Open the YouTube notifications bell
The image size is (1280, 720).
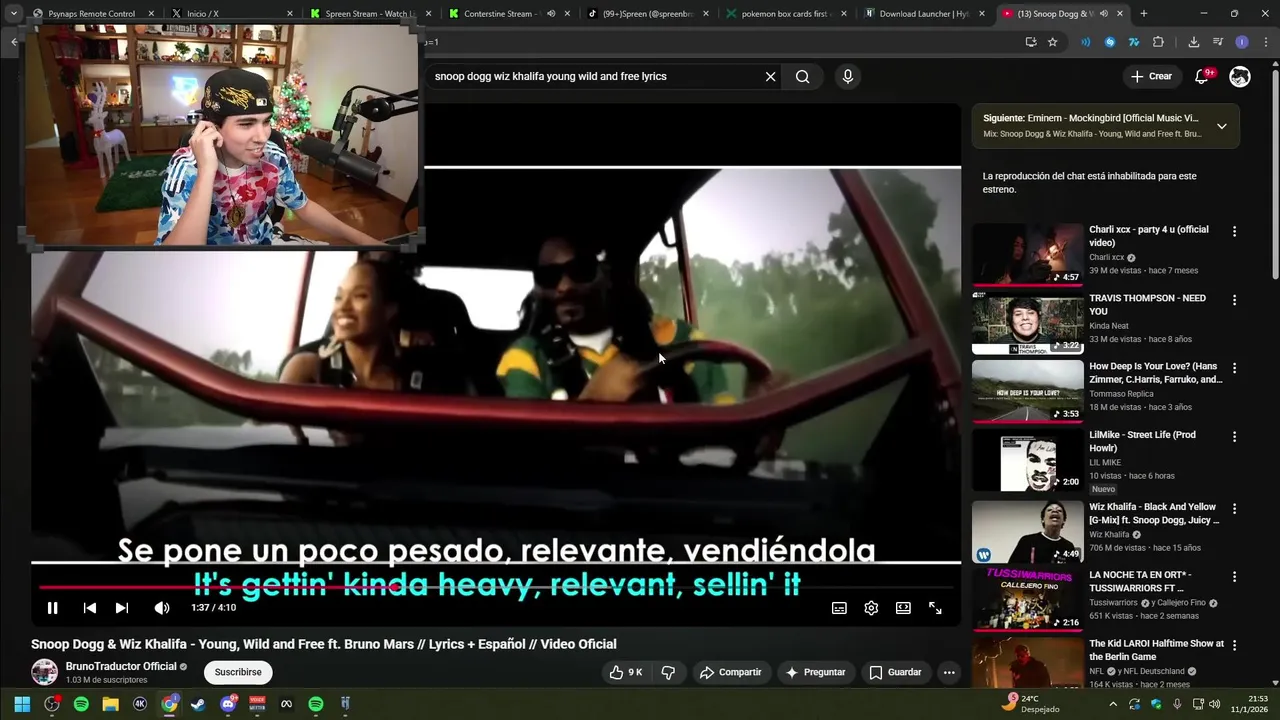tap(1203, 76)
